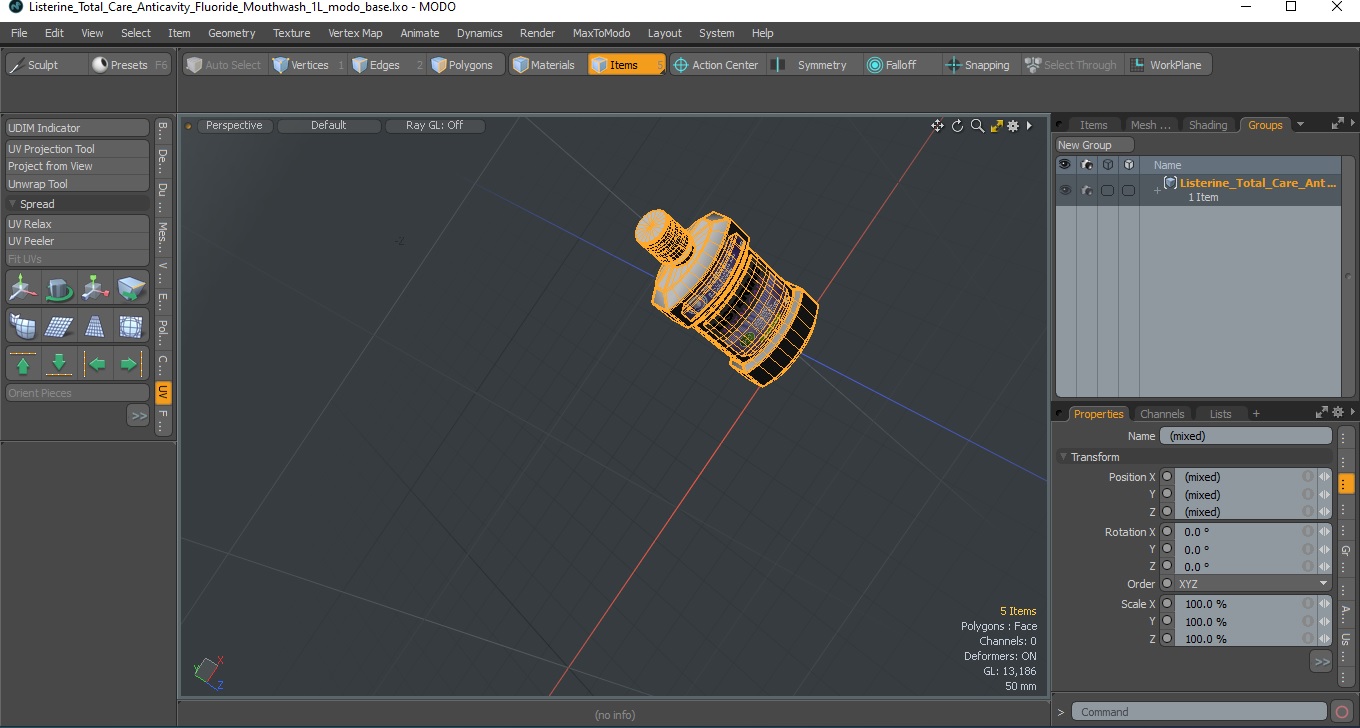Viewport: 1360px width, 728px height.
Task: Click the viewport rotate control icon
Action: tap(957, 126)
